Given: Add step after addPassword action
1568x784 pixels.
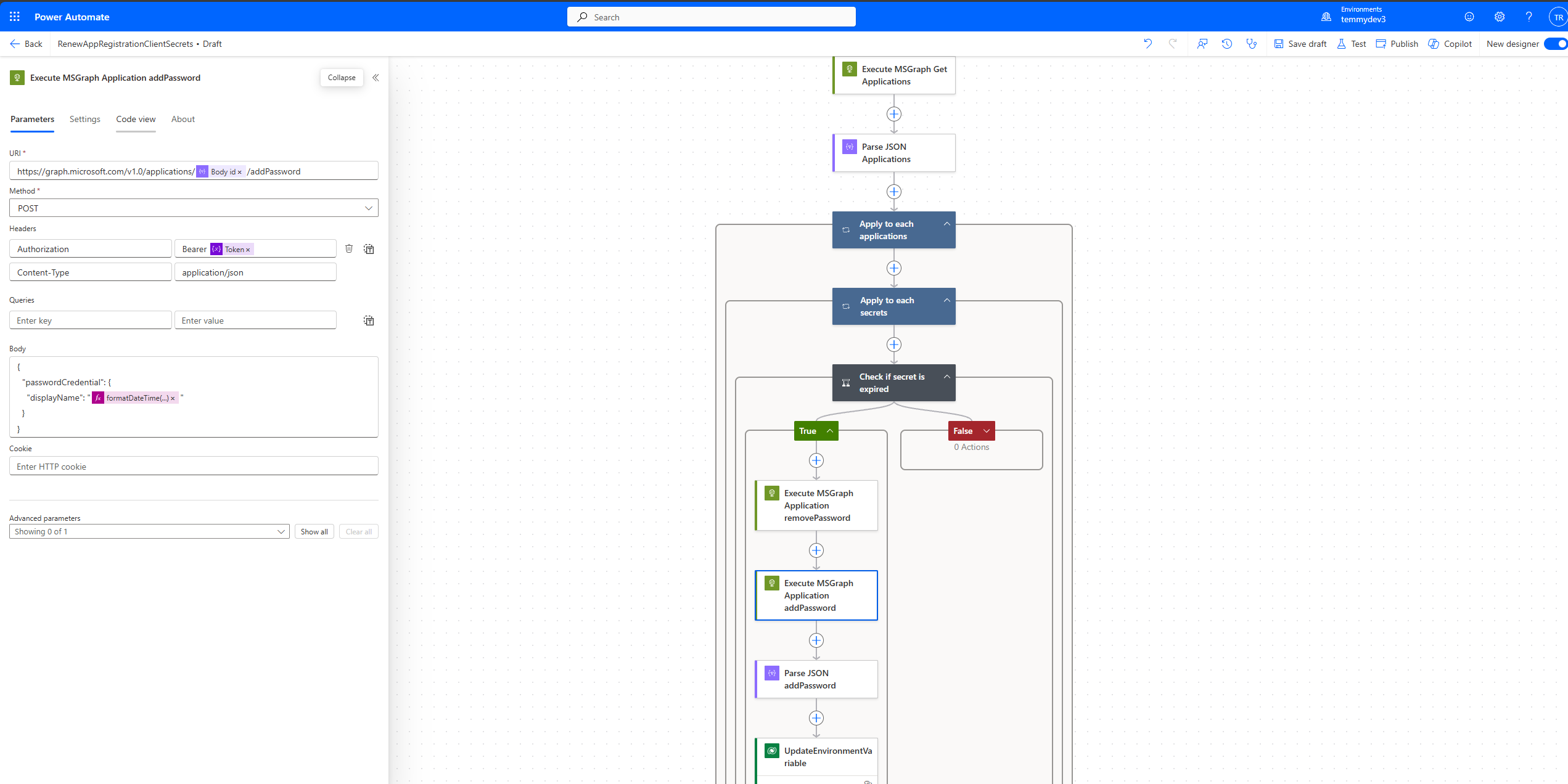Looking at the screenshot, I should [816, 640].
